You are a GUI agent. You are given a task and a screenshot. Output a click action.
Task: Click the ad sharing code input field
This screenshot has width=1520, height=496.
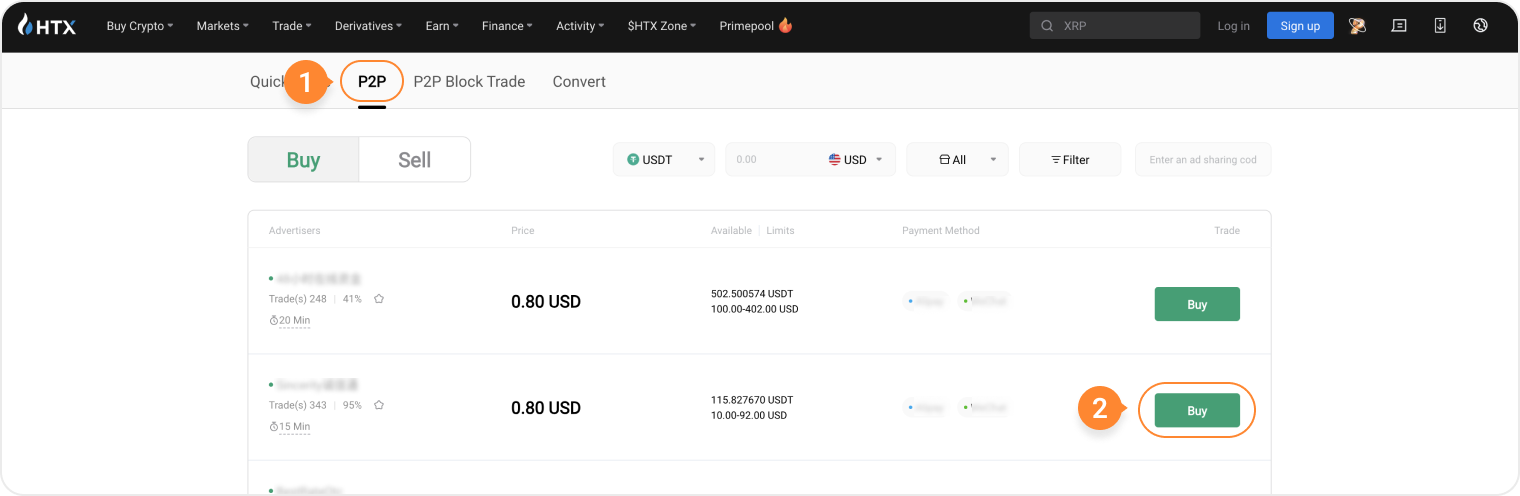coord(1202,160)
